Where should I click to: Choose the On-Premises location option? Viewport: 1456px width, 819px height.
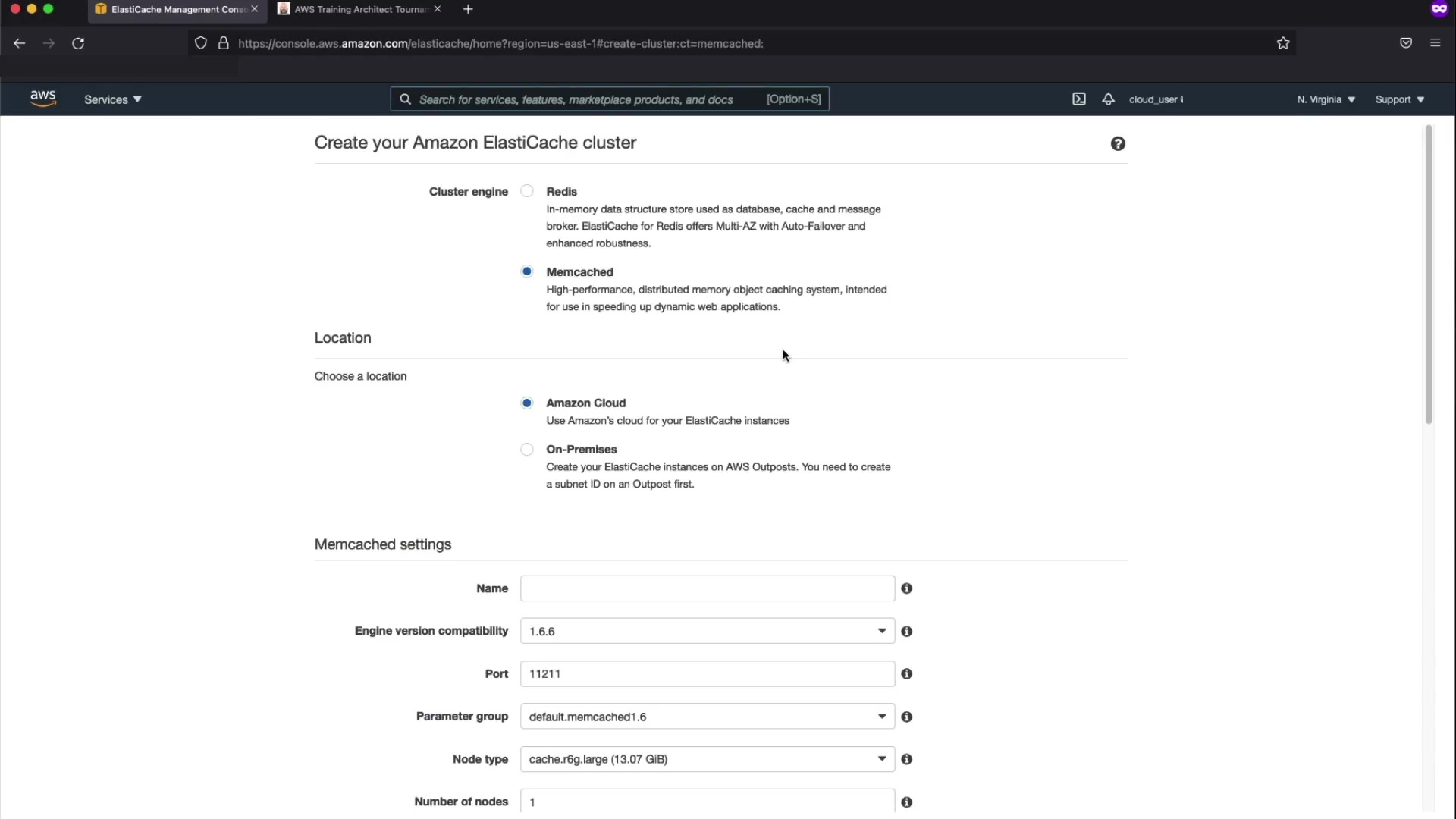tap(527, 450)
